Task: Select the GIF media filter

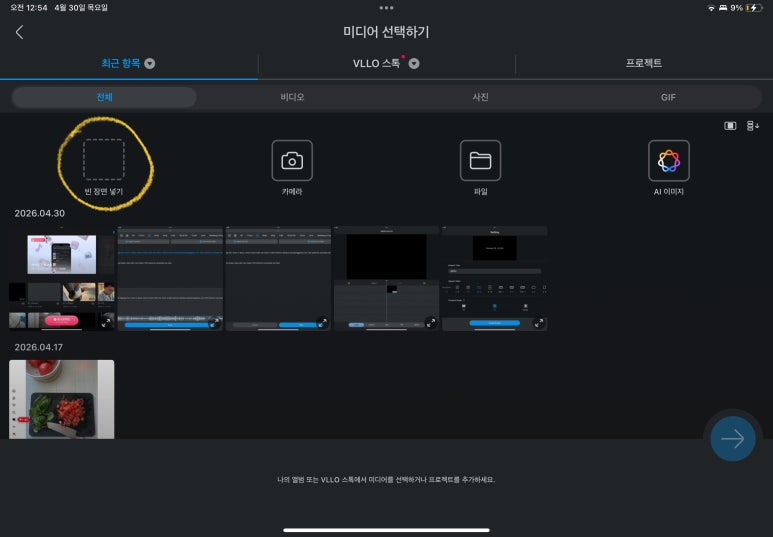Action: point(668,97)
